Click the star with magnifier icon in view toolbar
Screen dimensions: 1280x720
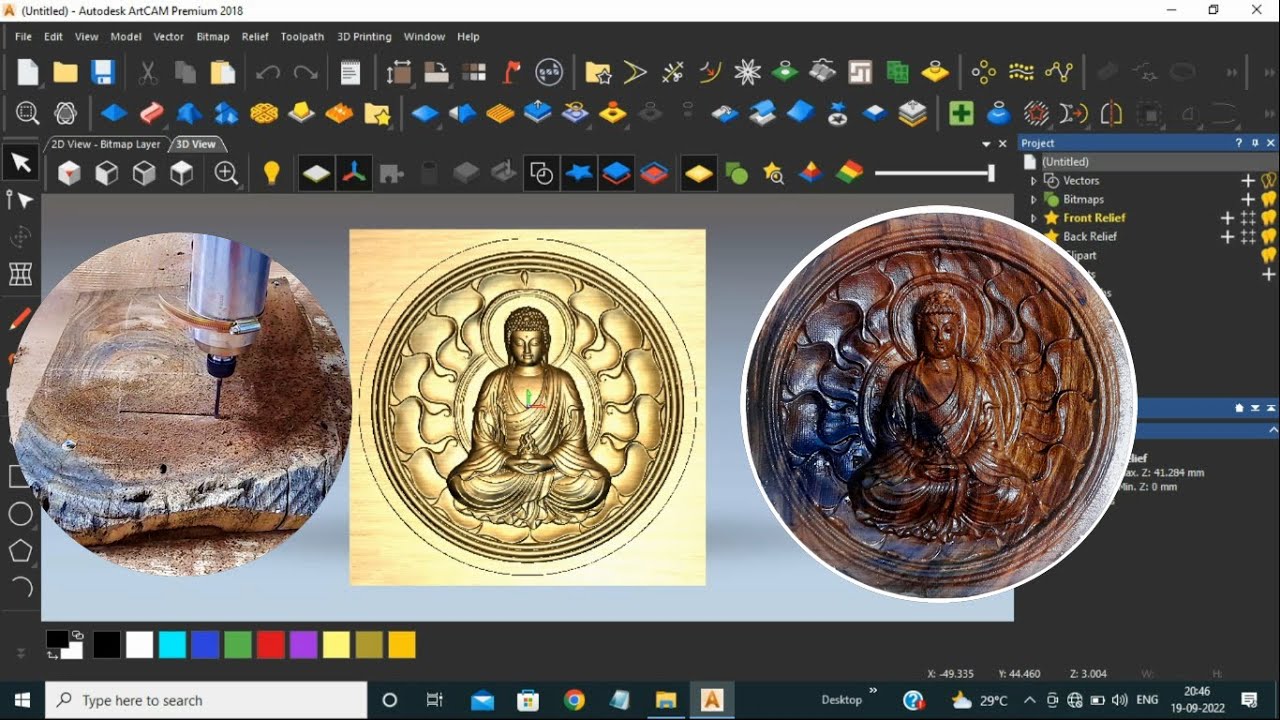[773, 173]
